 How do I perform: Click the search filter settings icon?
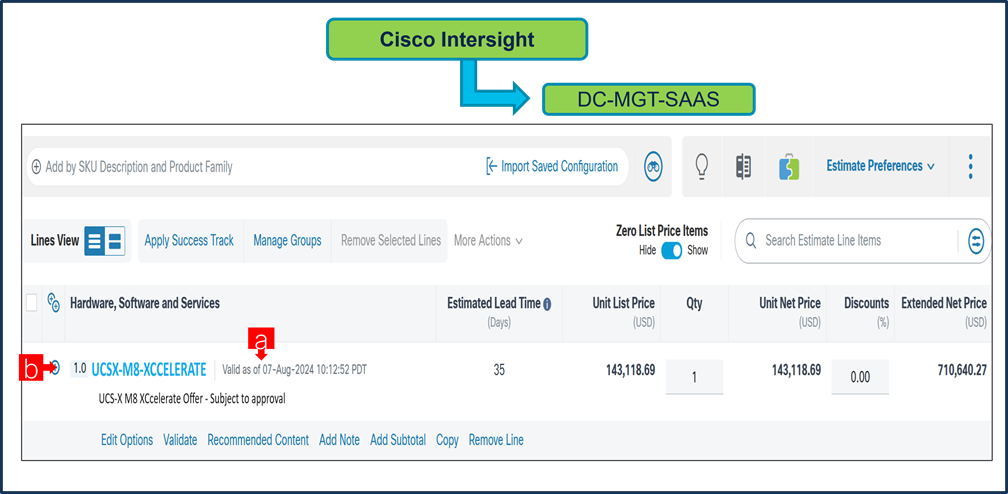coord(975,241)
